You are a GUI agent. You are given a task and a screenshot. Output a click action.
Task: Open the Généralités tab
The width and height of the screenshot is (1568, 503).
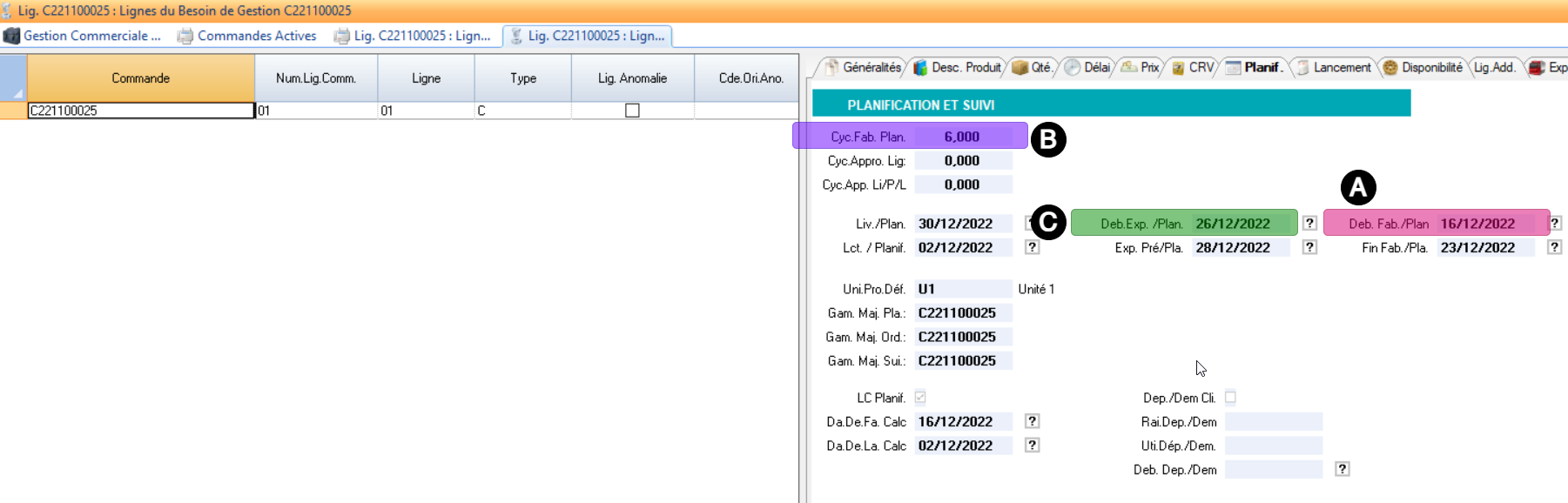point(871,68)
